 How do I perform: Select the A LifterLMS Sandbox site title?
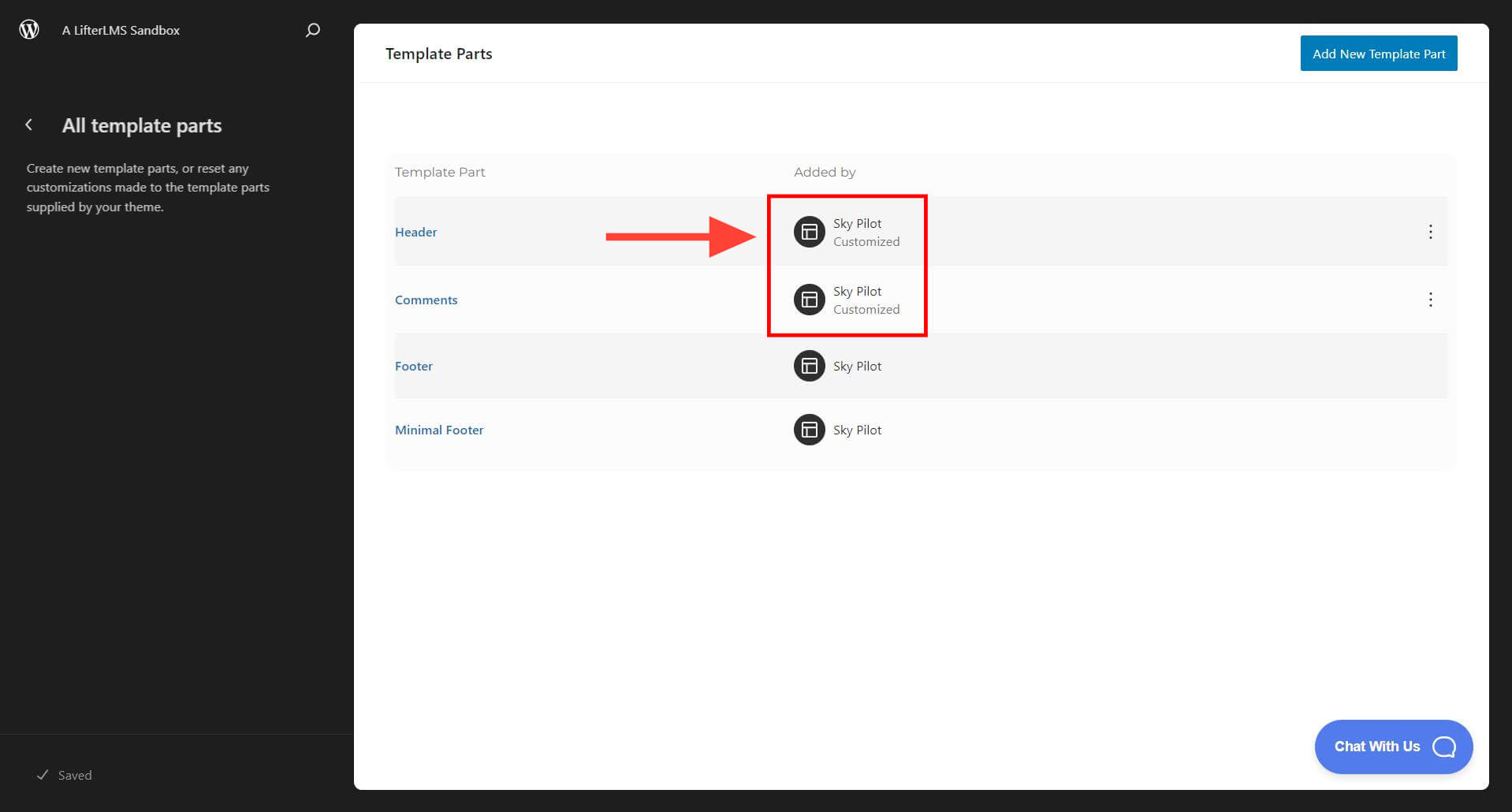[120, 29]
